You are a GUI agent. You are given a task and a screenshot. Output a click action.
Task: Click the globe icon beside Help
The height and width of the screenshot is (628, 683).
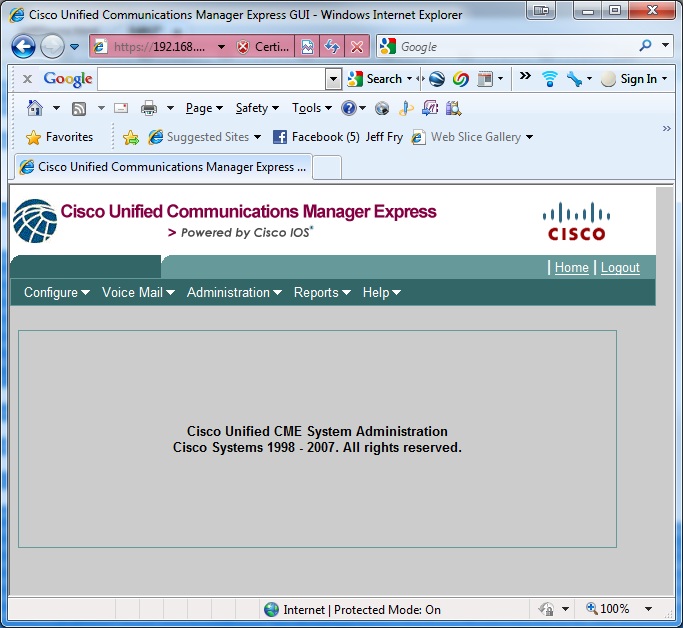pyautogui.click(x=382, y=108)
